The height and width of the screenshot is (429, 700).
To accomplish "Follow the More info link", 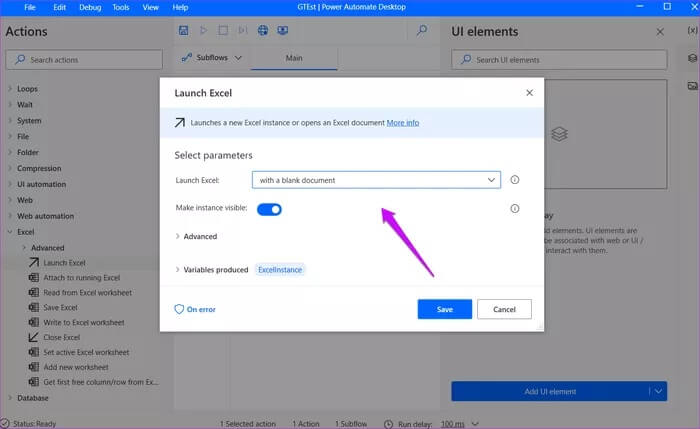I will [x=403, y=123].
